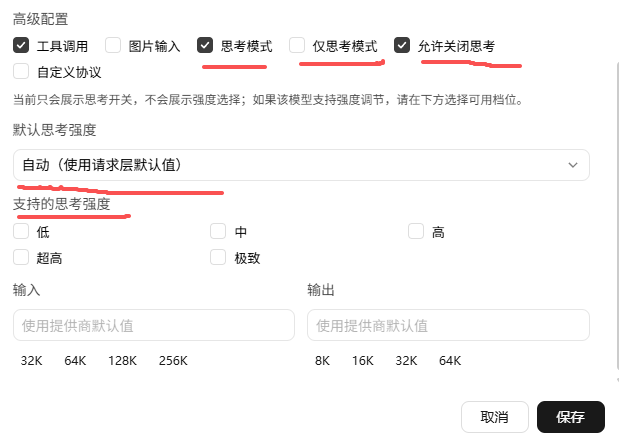
Task: Click the 支持的思考强度 label
Action: click(x=61, y=204)
